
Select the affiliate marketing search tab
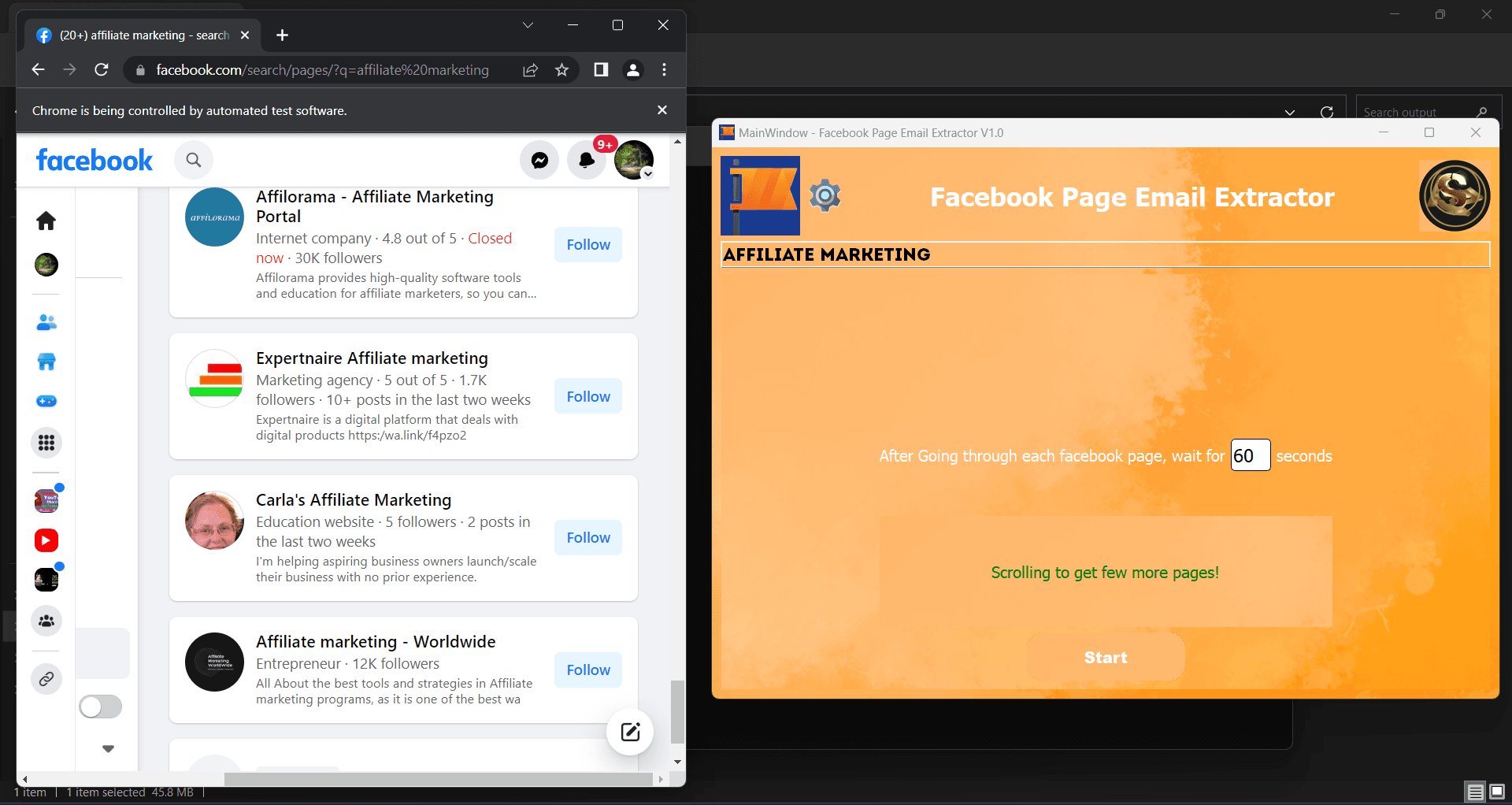click(x=143, y=35)
